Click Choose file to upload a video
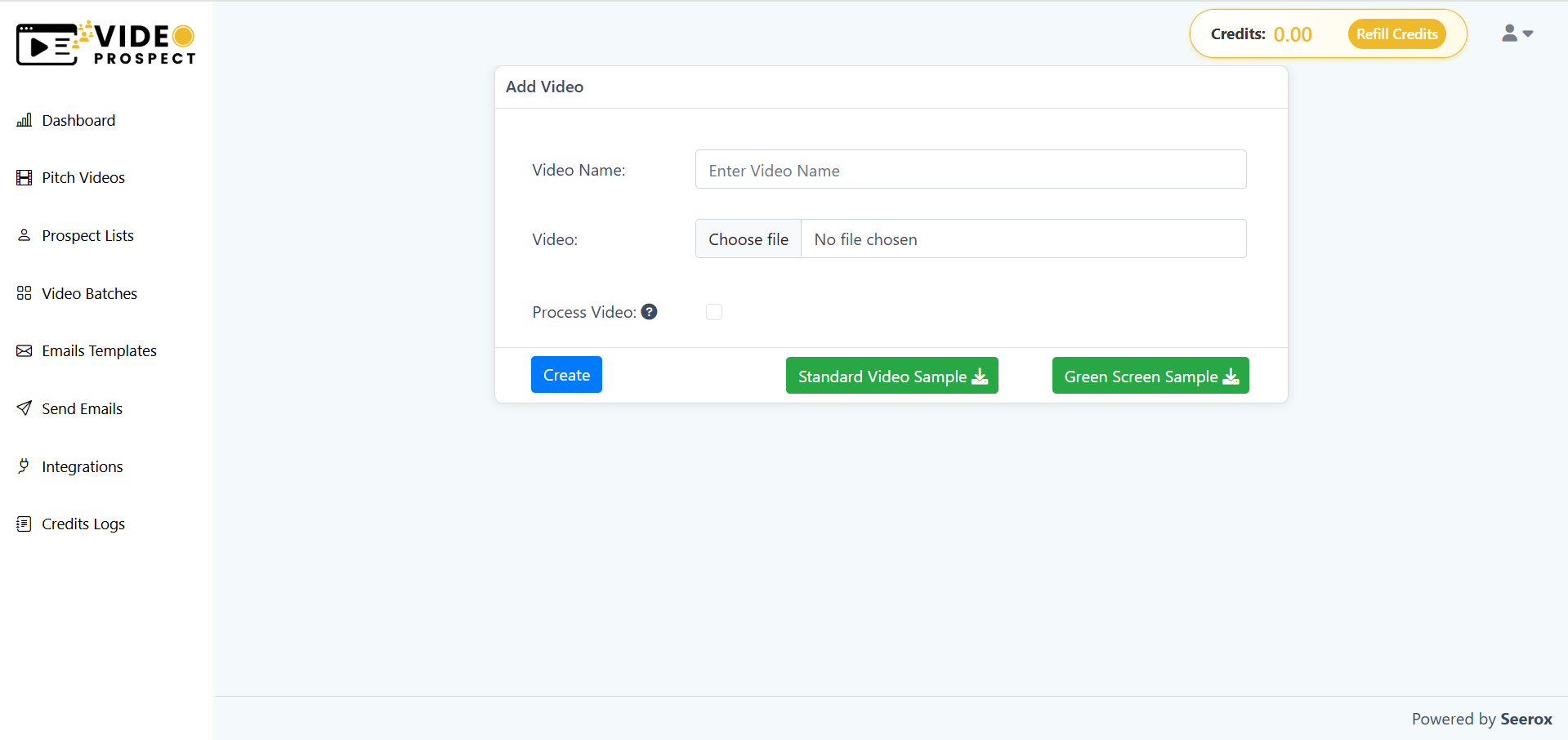 [x=748, y=238]
